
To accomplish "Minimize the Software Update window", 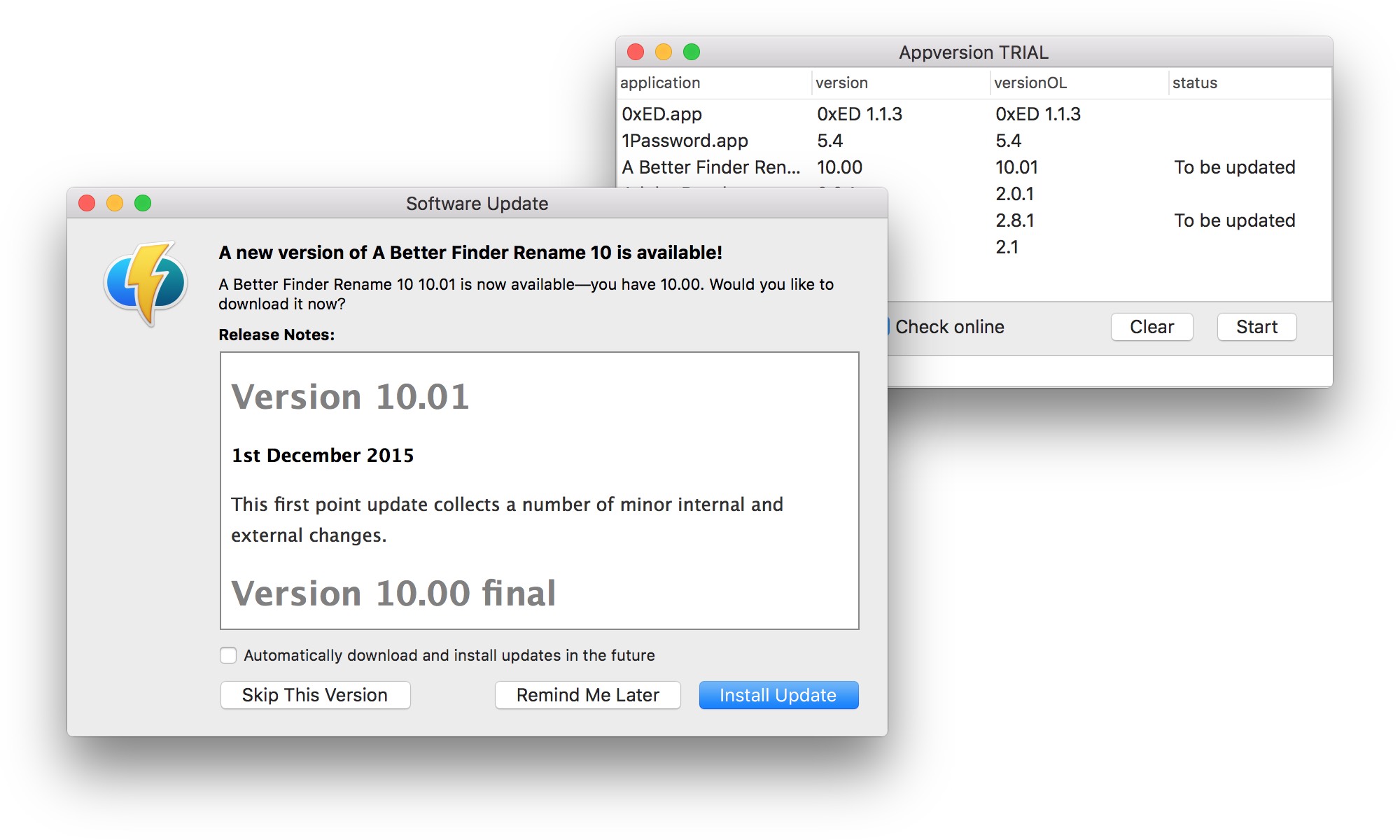I will pyautogui.click(x=115, y=203).
